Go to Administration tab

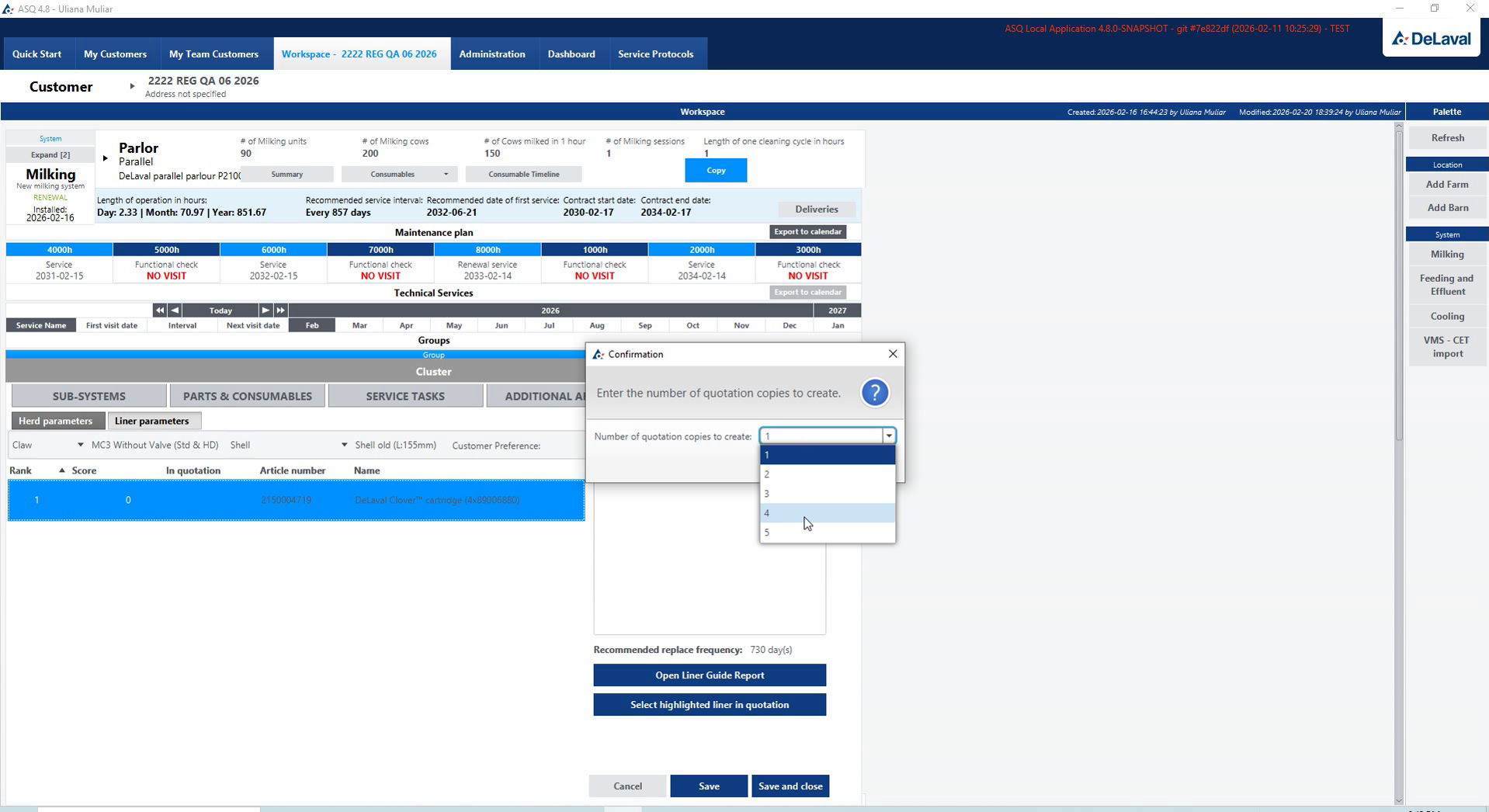pyautogui.click(x=492, y=54)
